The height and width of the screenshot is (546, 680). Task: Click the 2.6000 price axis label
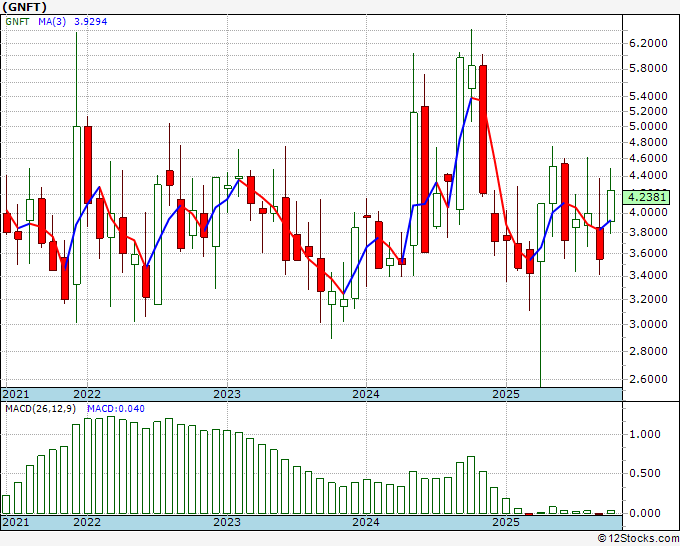coord(649,380)
